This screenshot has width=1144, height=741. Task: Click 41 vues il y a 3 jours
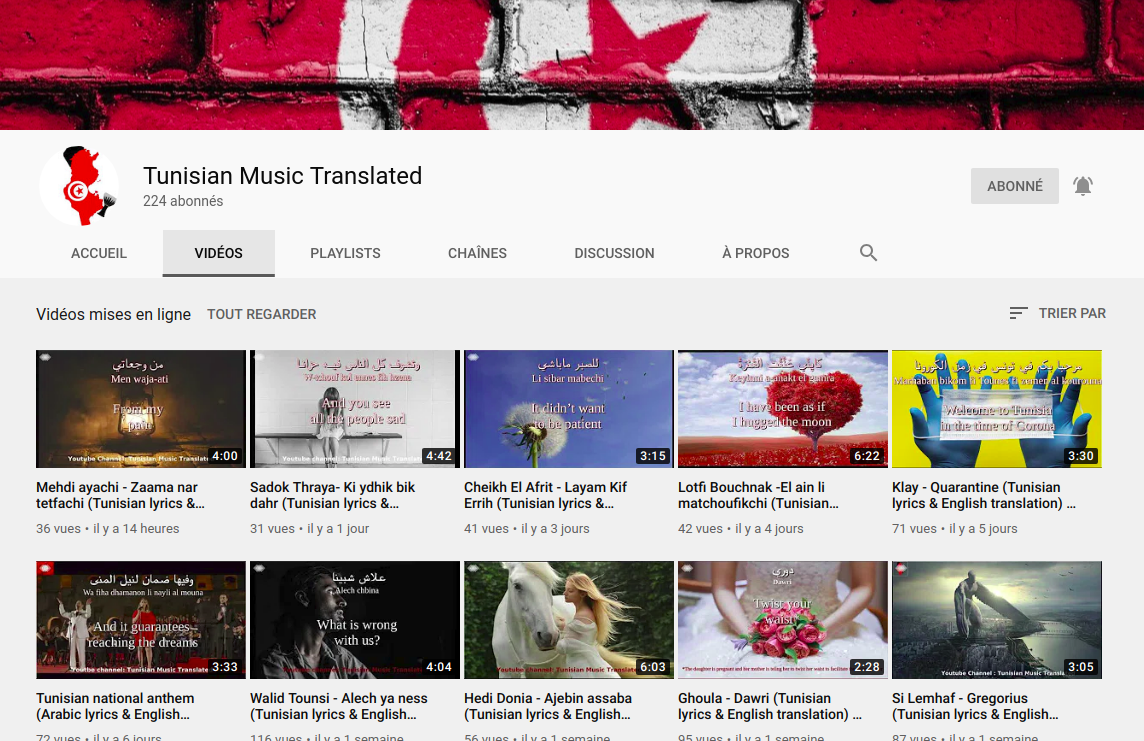pyautogui.click(x=527, y=529)
